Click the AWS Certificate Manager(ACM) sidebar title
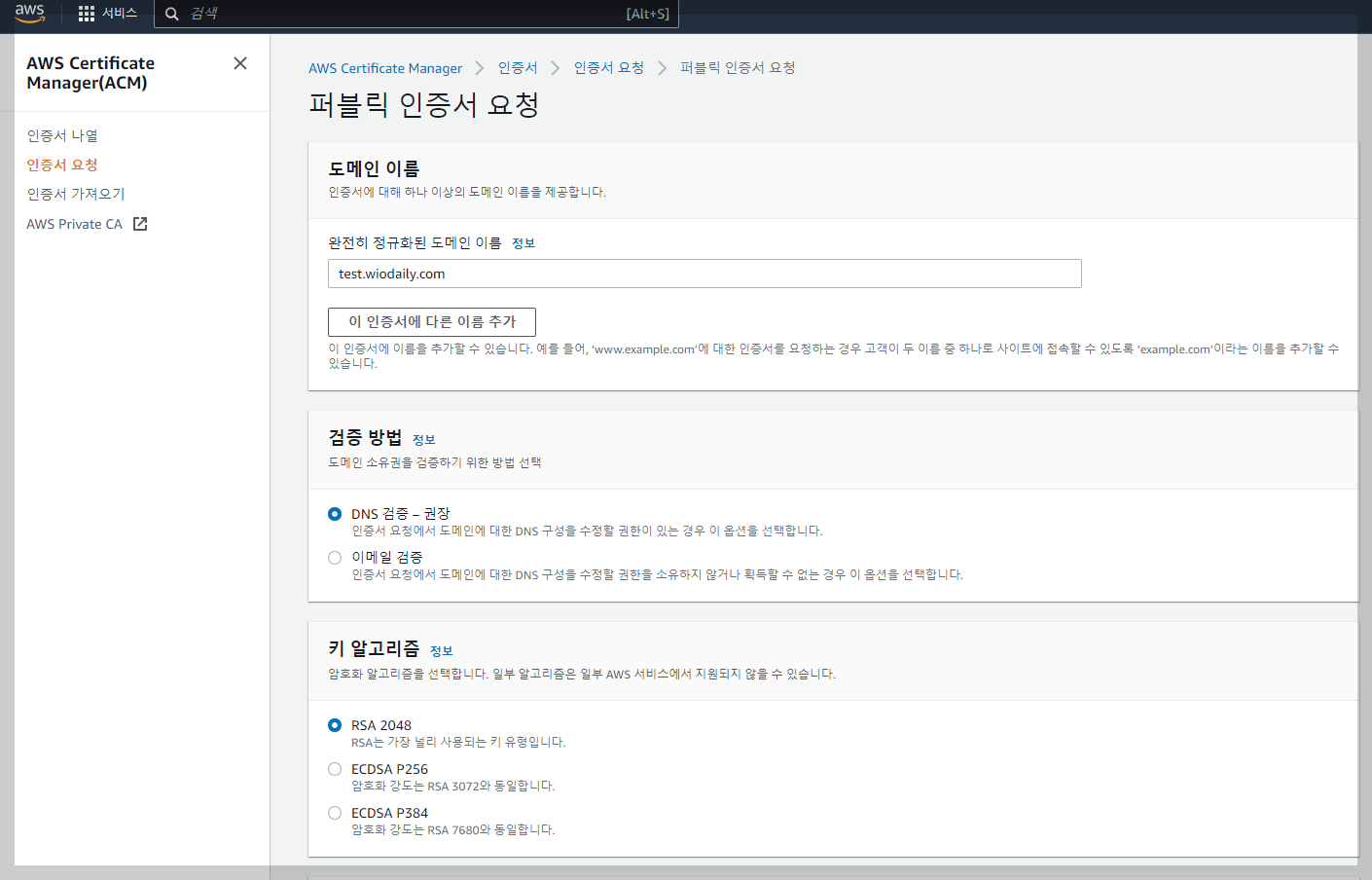Viewport: 1372px width, 880px height. (x=90, y=73)
